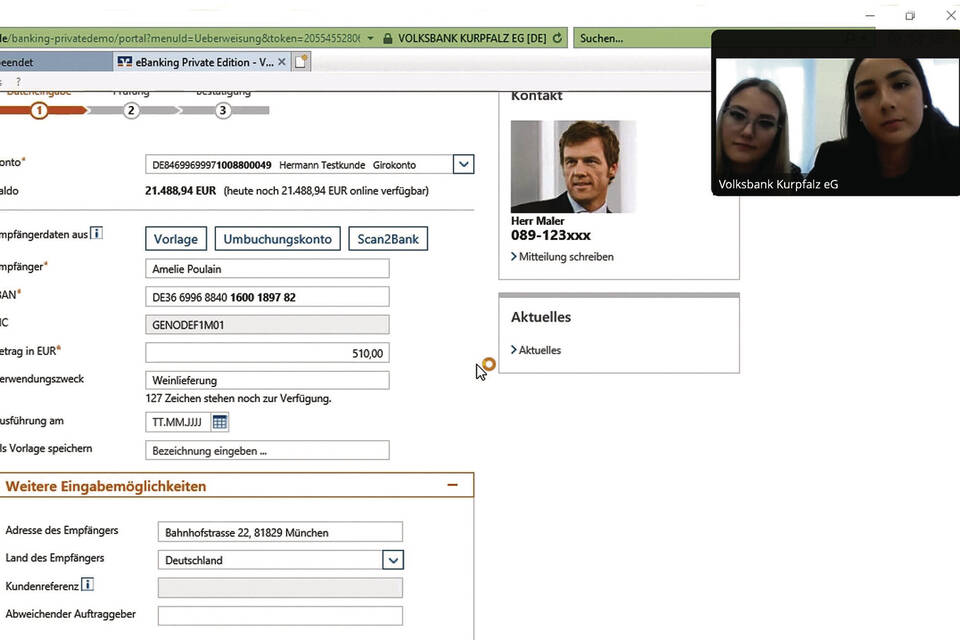This screenshot has height=640, width=960.
Task: Click the Suchen search field
Action: [642, 38]
